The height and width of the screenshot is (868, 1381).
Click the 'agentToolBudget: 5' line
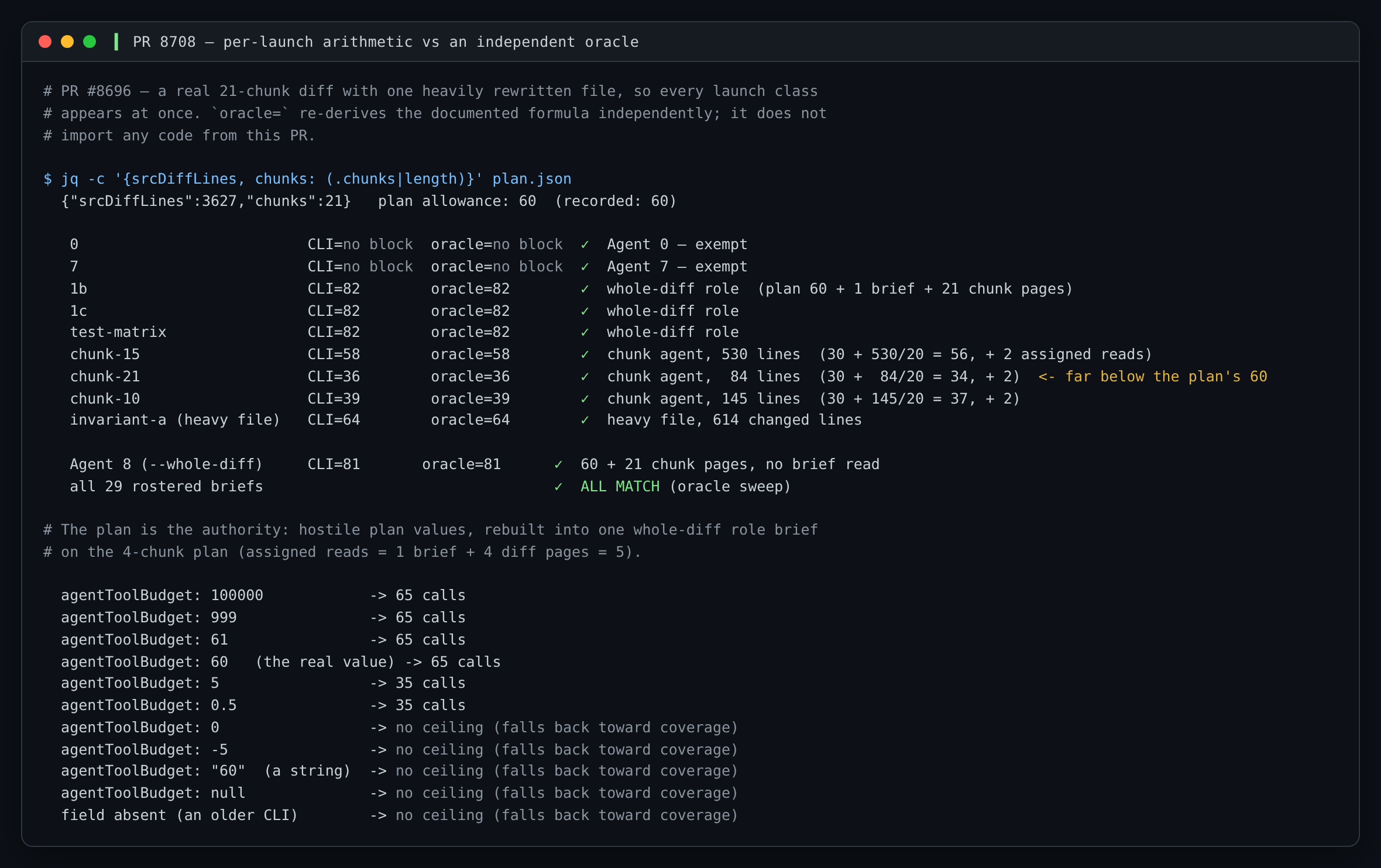[x=263, y=683]
